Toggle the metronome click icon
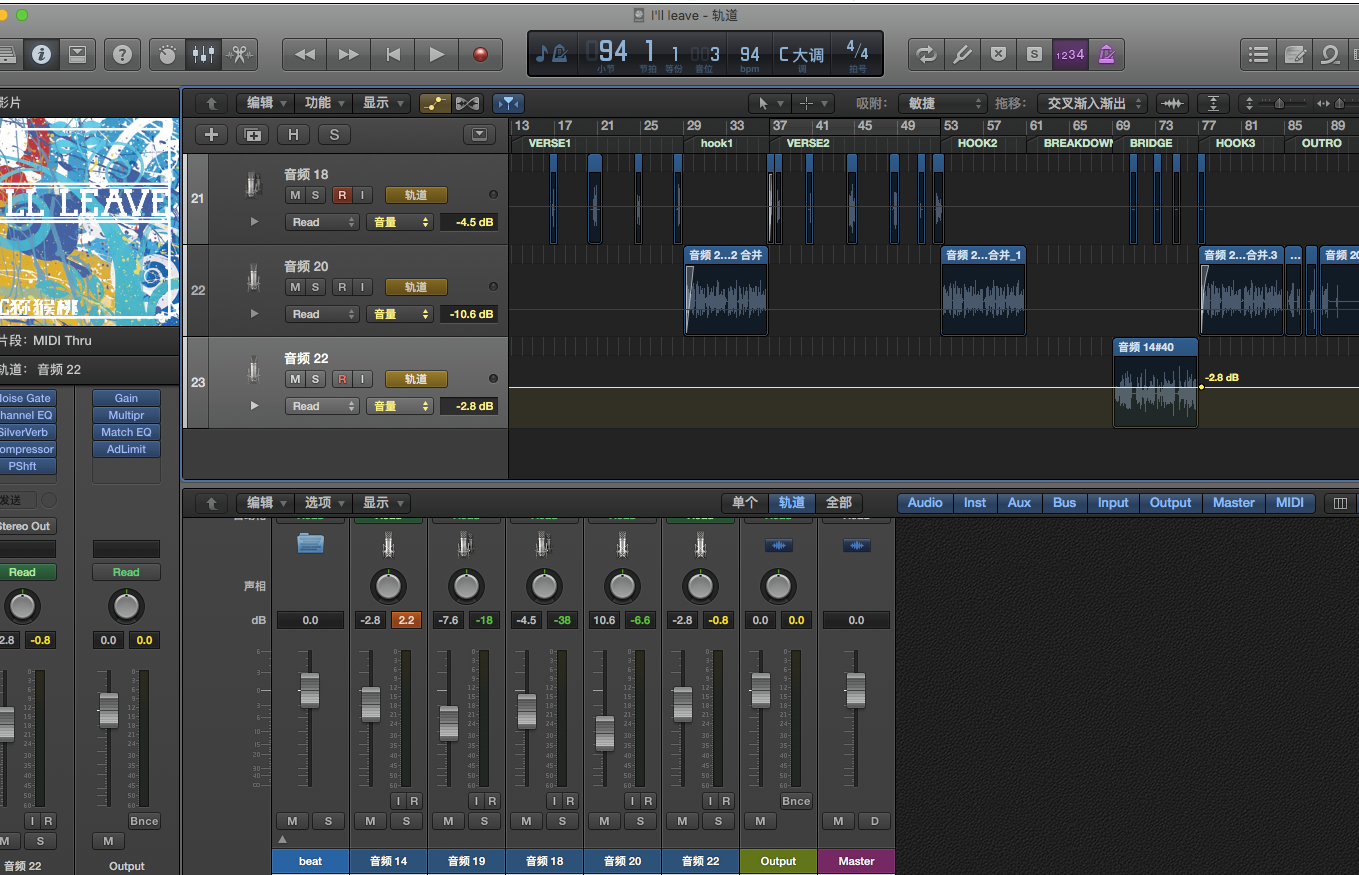 [x=1106, y=54]
